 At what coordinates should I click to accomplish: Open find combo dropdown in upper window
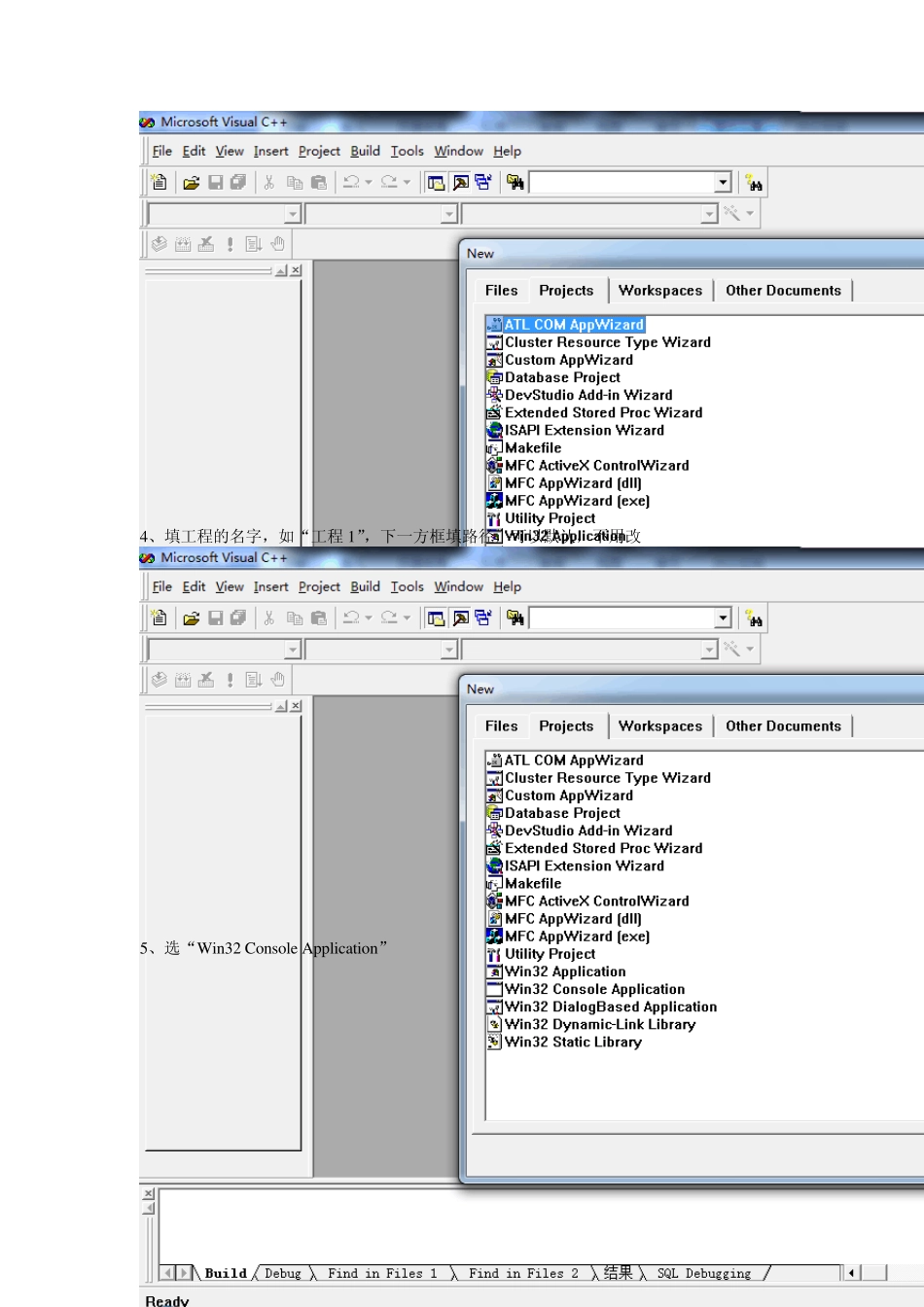723,183
